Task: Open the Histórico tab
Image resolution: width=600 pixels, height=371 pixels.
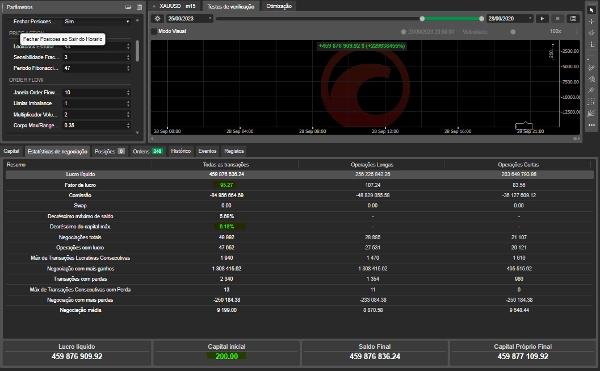Action: click(181, 151)
